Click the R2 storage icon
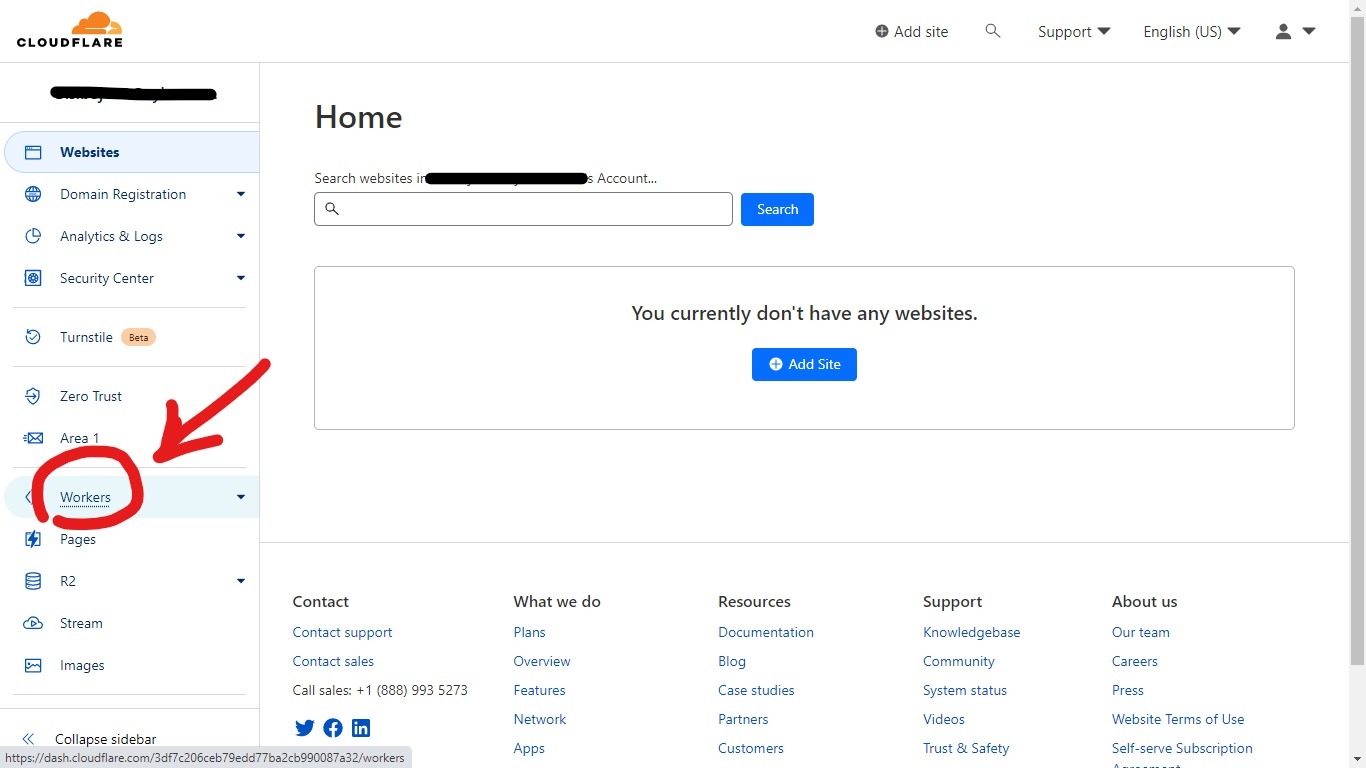1366x768 pixels. click(33, 581)
